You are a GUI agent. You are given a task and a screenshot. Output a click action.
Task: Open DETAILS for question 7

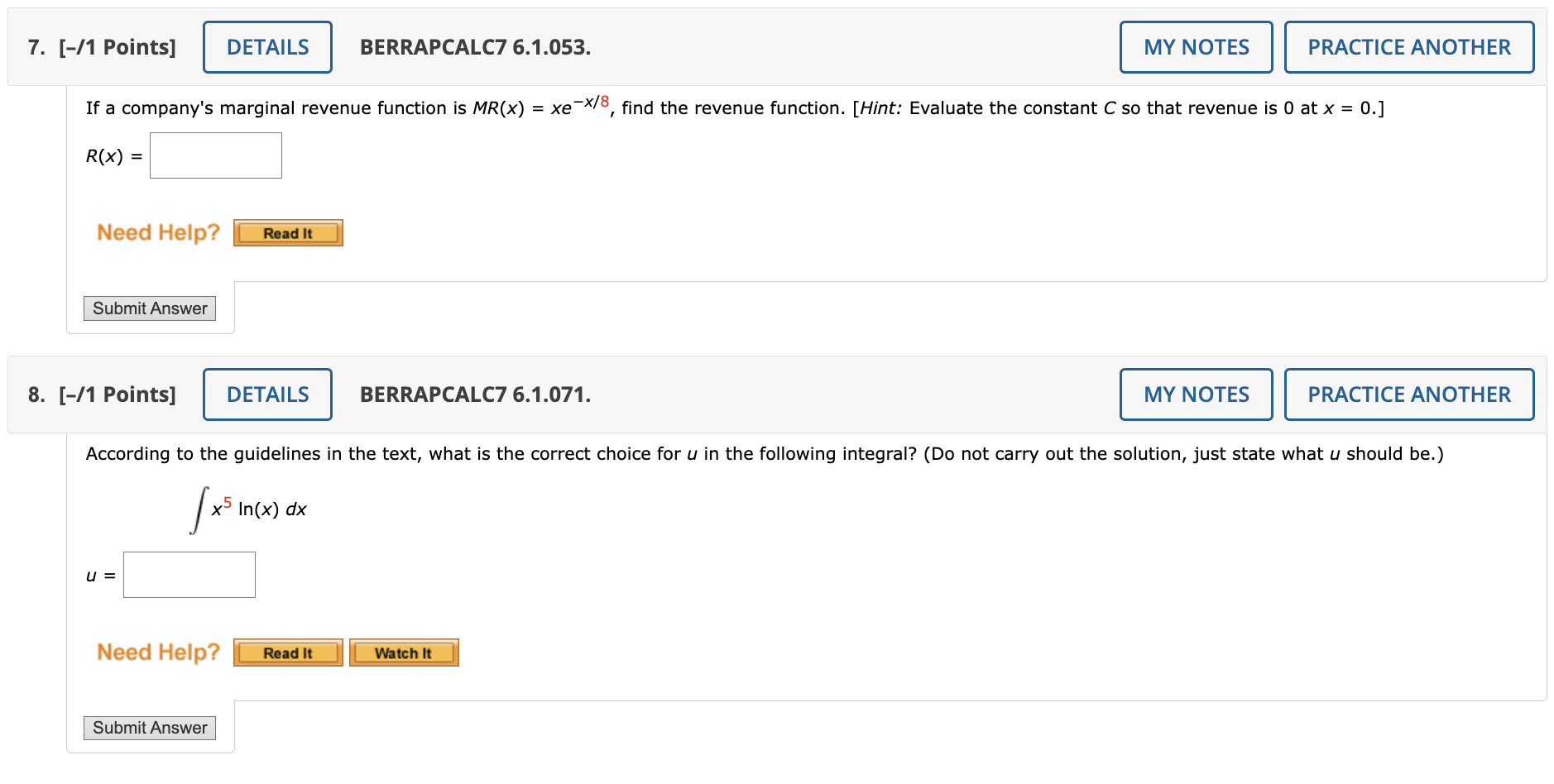click(x=266, y=47)
